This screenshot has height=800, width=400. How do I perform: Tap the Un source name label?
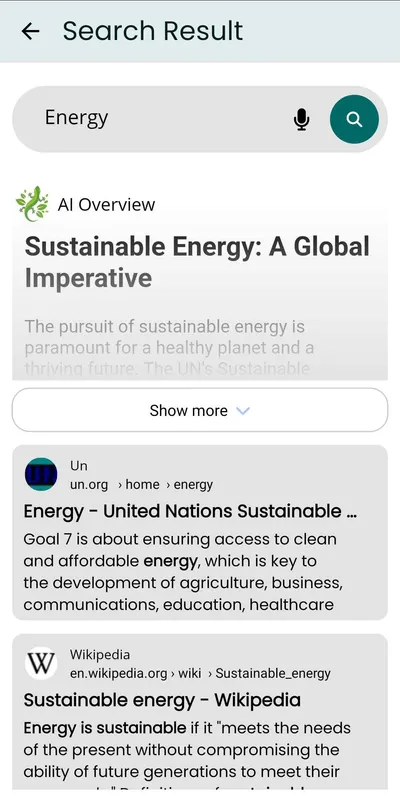coord(79,466)
